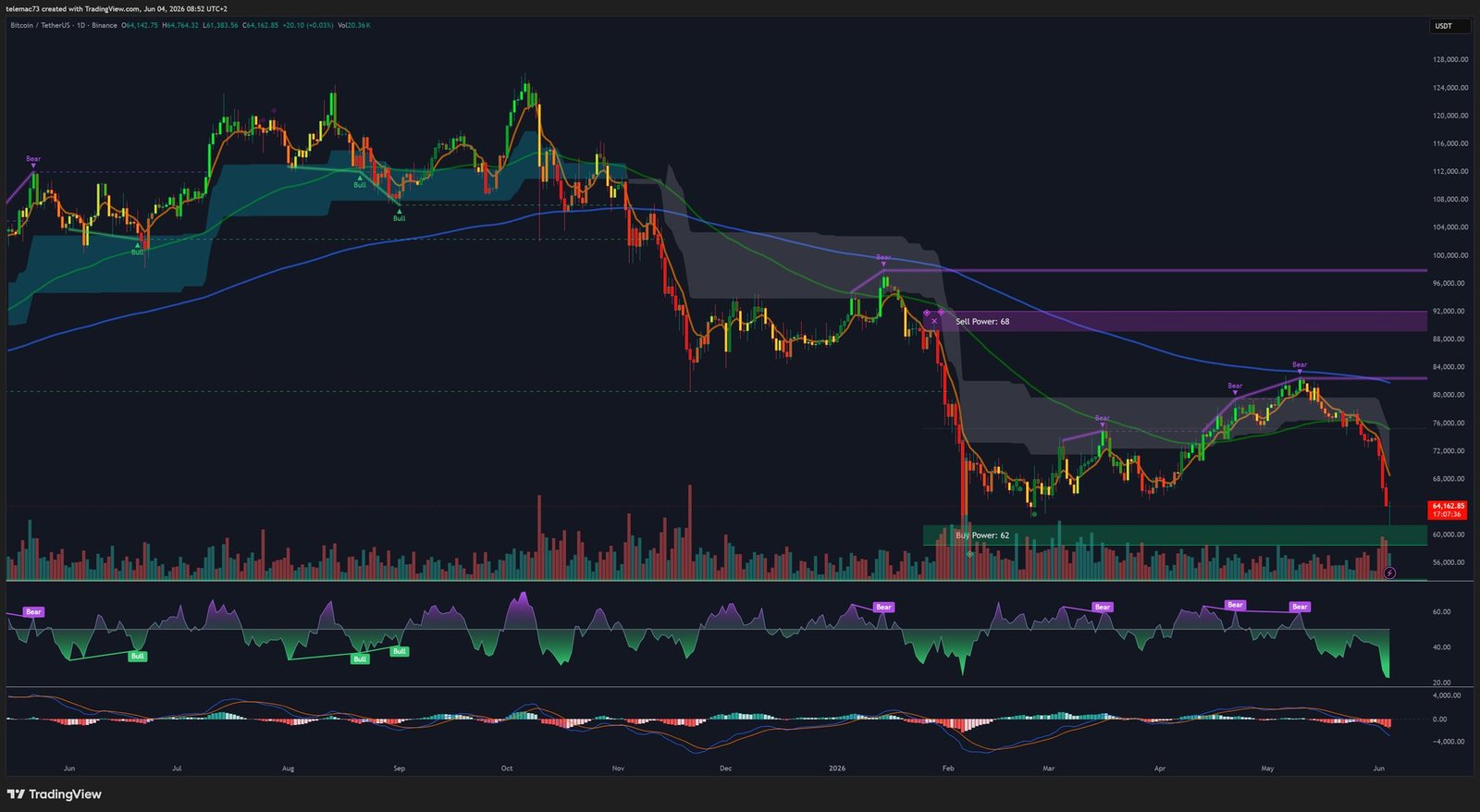The image size is (1480, 812).
Task: Click the 116,000.00 price axis label
Action: click(1449, 143)
